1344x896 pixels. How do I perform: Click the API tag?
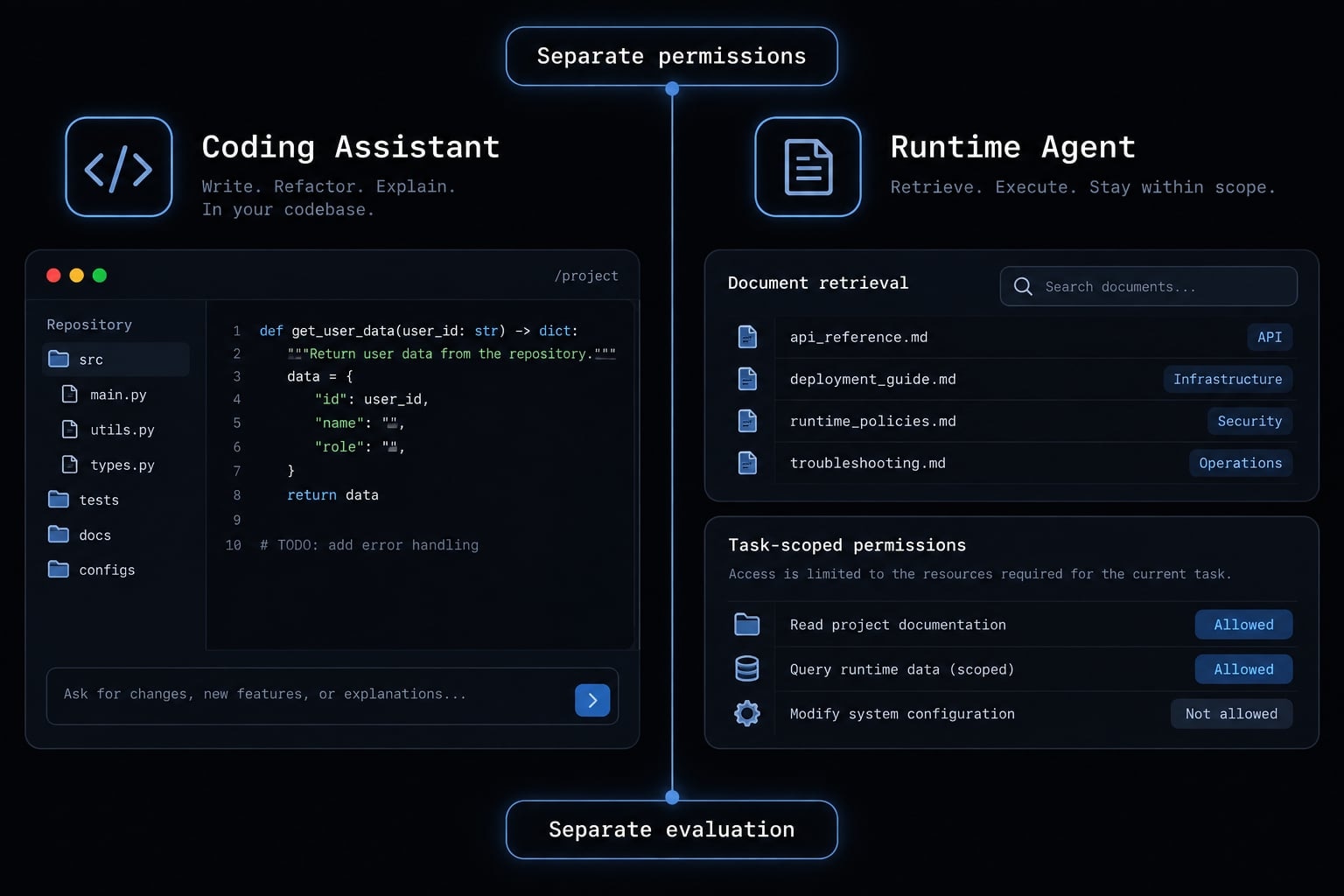1270,337
